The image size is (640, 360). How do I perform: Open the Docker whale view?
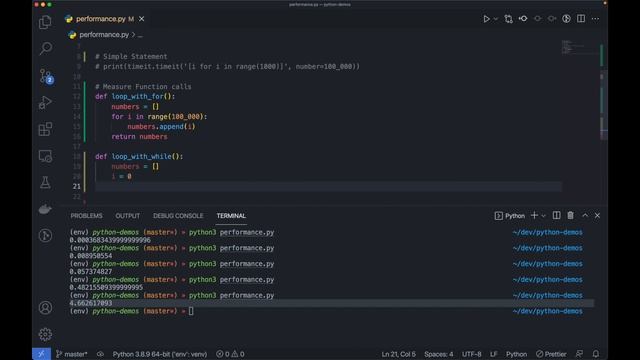(45, 209)
